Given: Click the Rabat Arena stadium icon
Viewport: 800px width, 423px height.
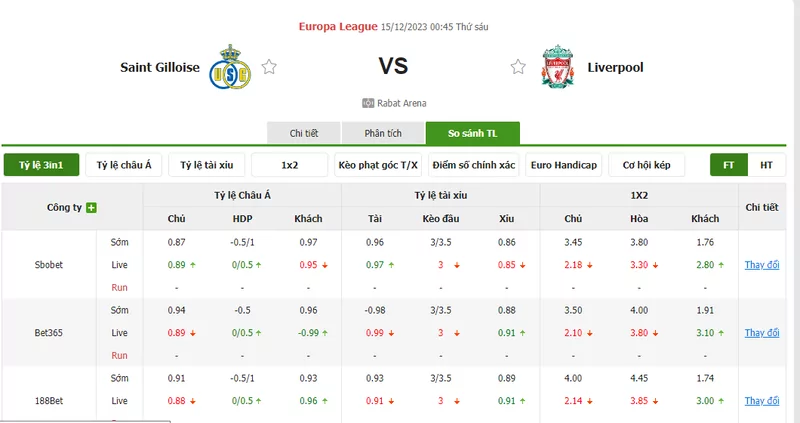Looking at the screenshot, I should click(x=368, y=103).
